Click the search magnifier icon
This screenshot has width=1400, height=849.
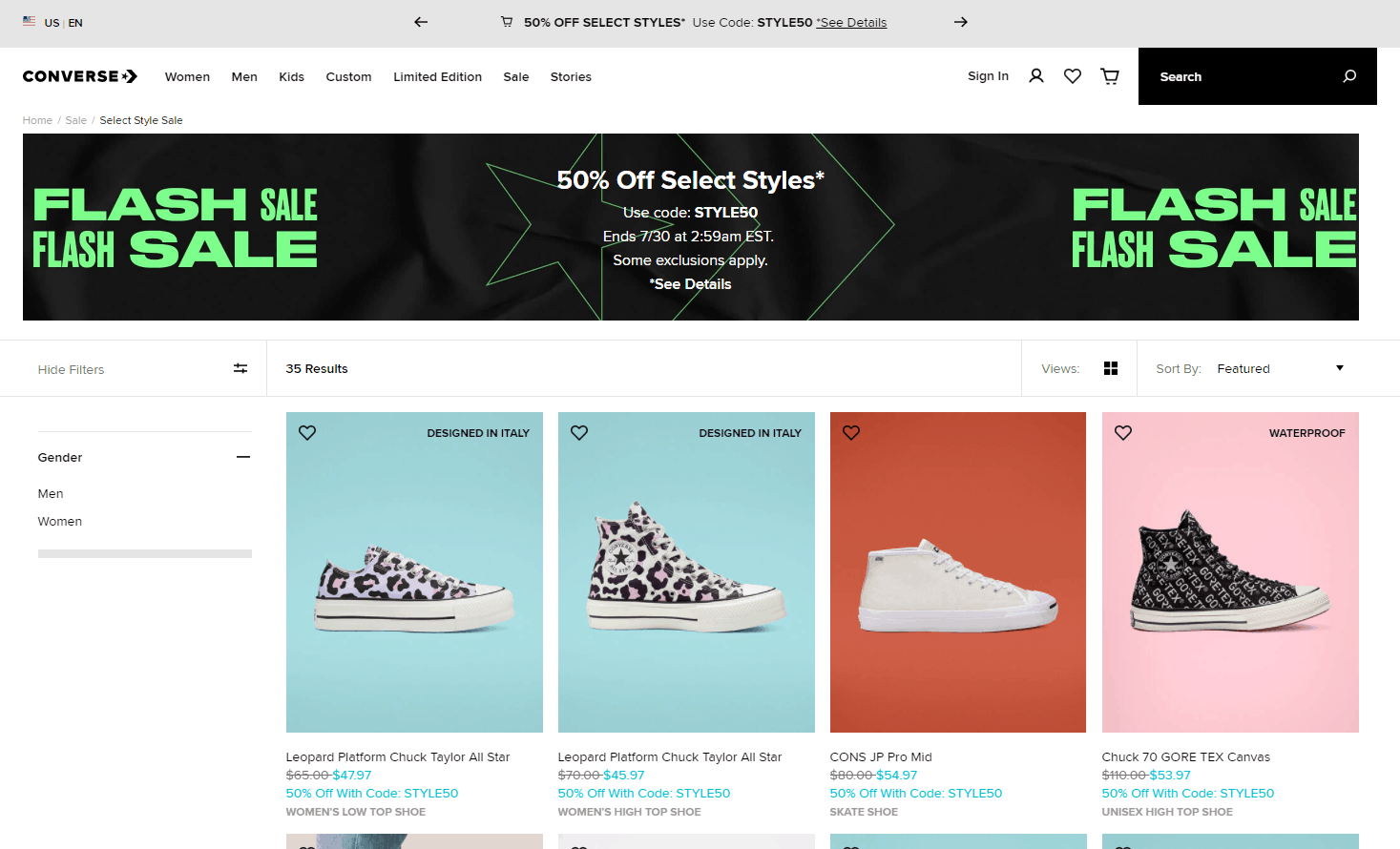click(1349, 76)
